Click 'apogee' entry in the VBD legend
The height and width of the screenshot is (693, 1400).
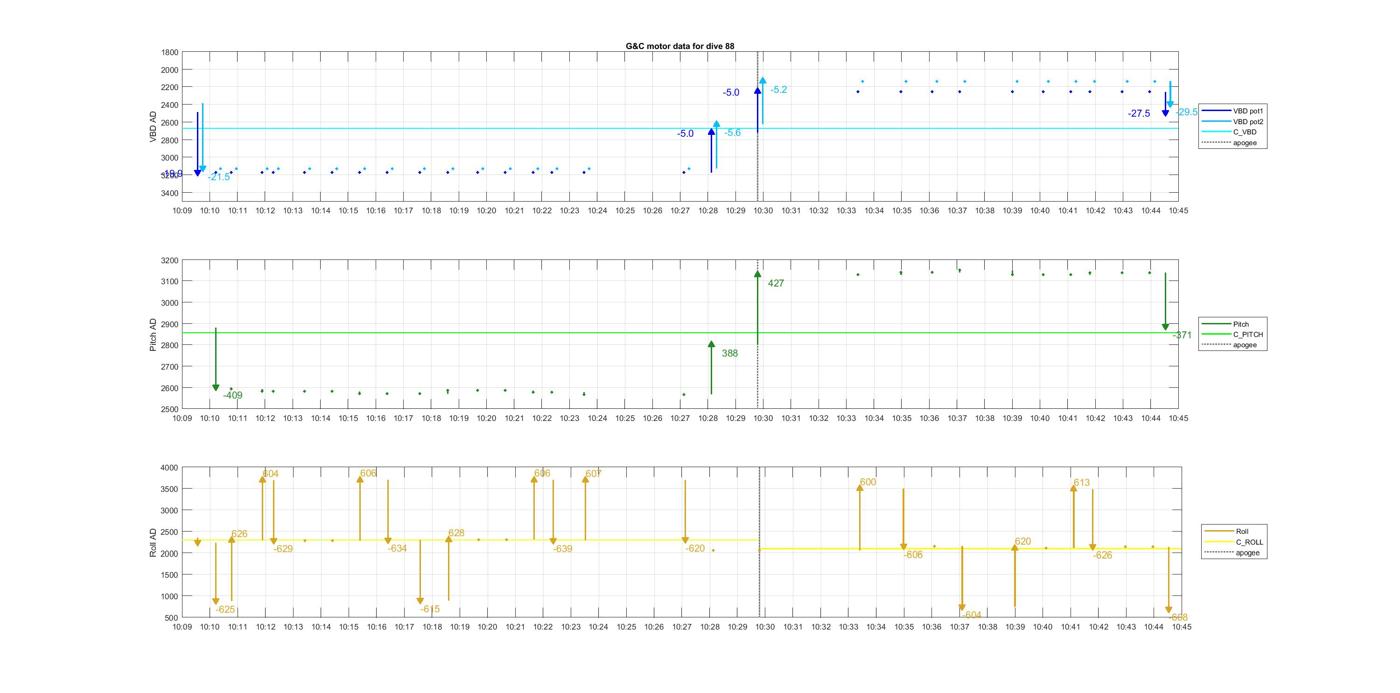pyautogui.click(x=1228, y=142)
